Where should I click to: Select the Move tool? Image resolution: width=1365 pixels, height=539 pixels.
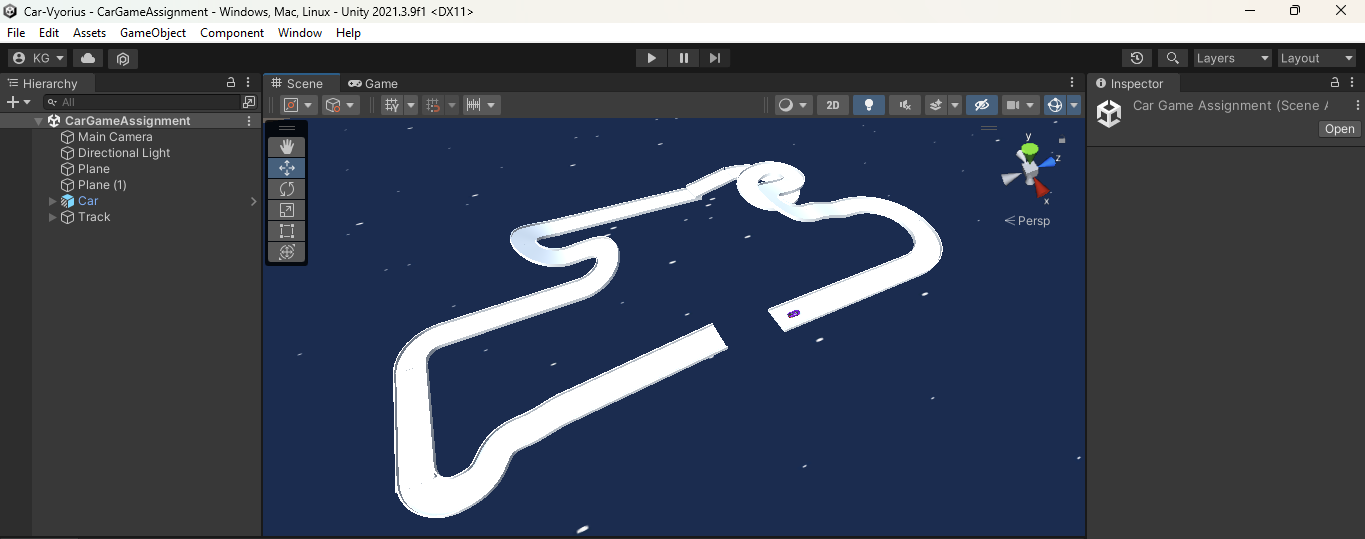[x=287, y=168]
